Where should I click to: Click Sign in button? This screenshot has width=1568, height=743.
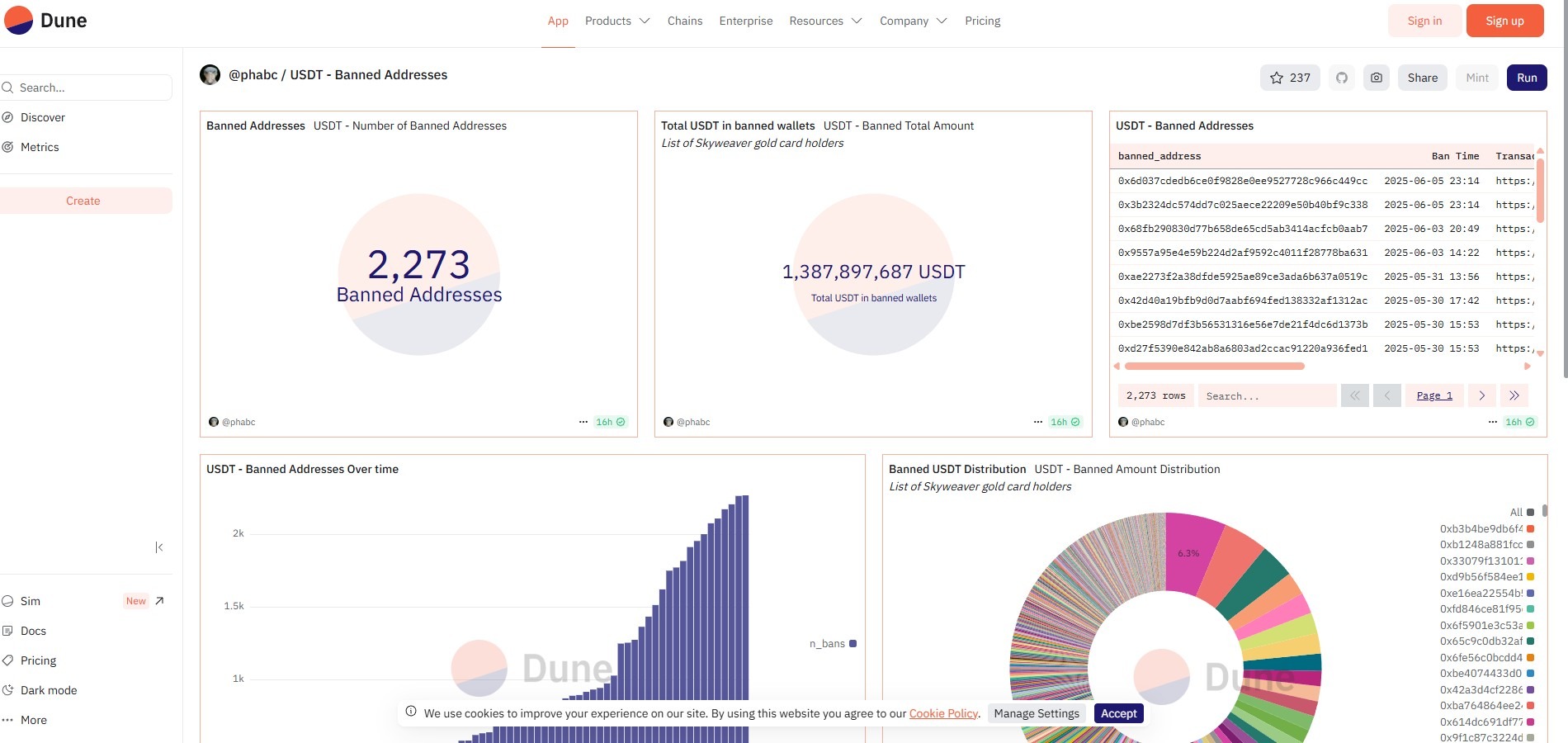point(1424,21)
